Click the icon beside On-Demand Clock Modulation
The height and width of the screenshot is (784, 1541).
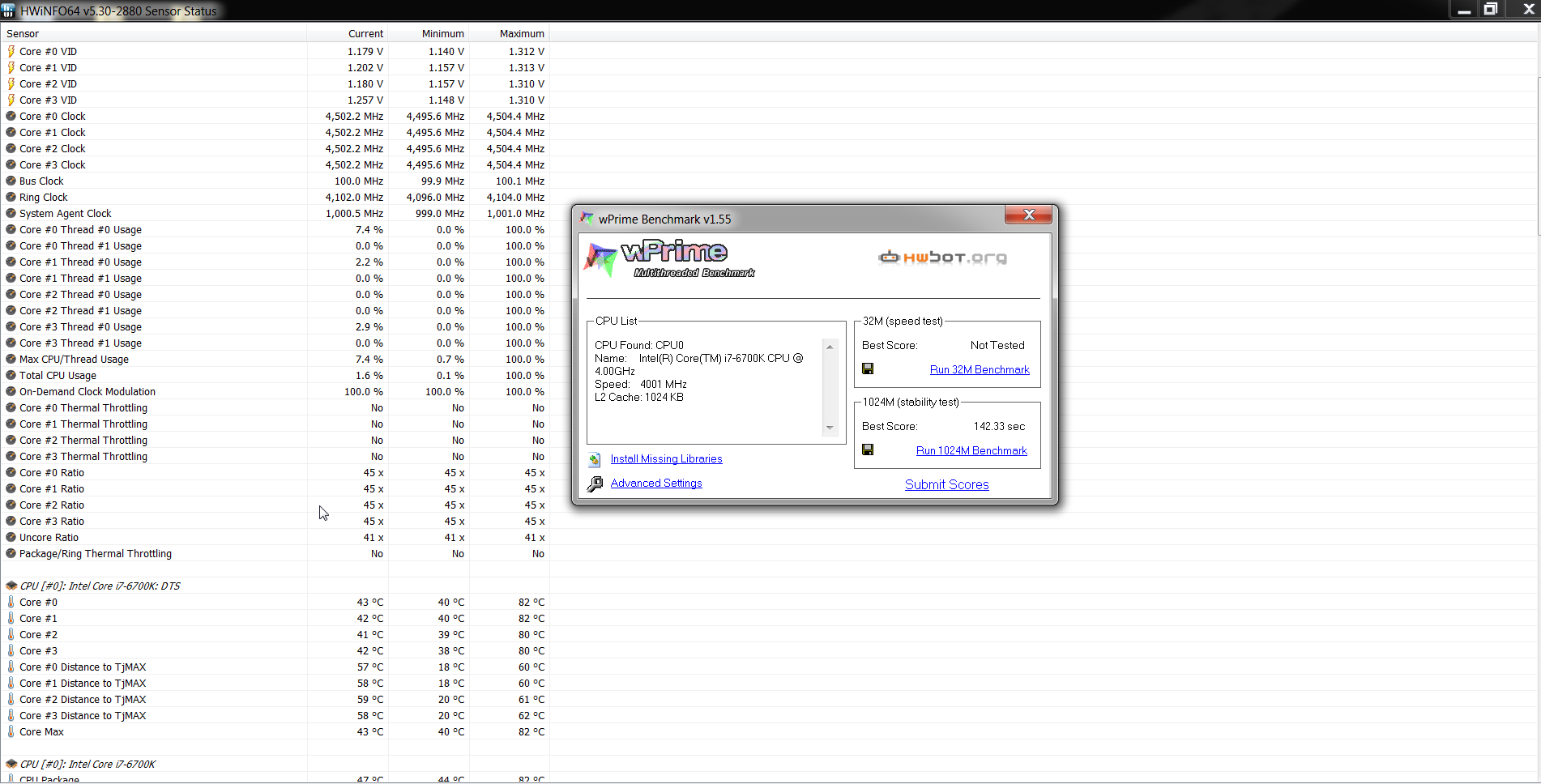pos(11,391)
